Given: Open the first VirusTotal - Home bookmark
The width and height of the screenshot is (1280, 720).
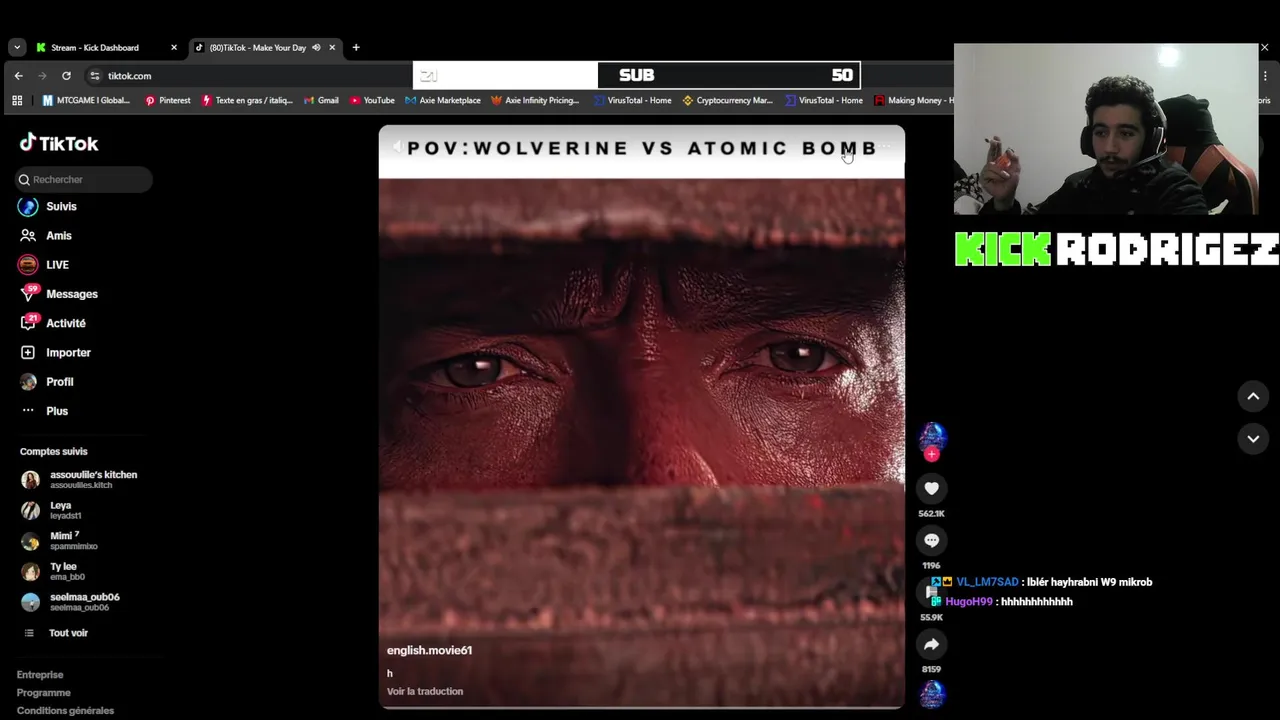Looking at the screenshot, I should tap(632, 100).
